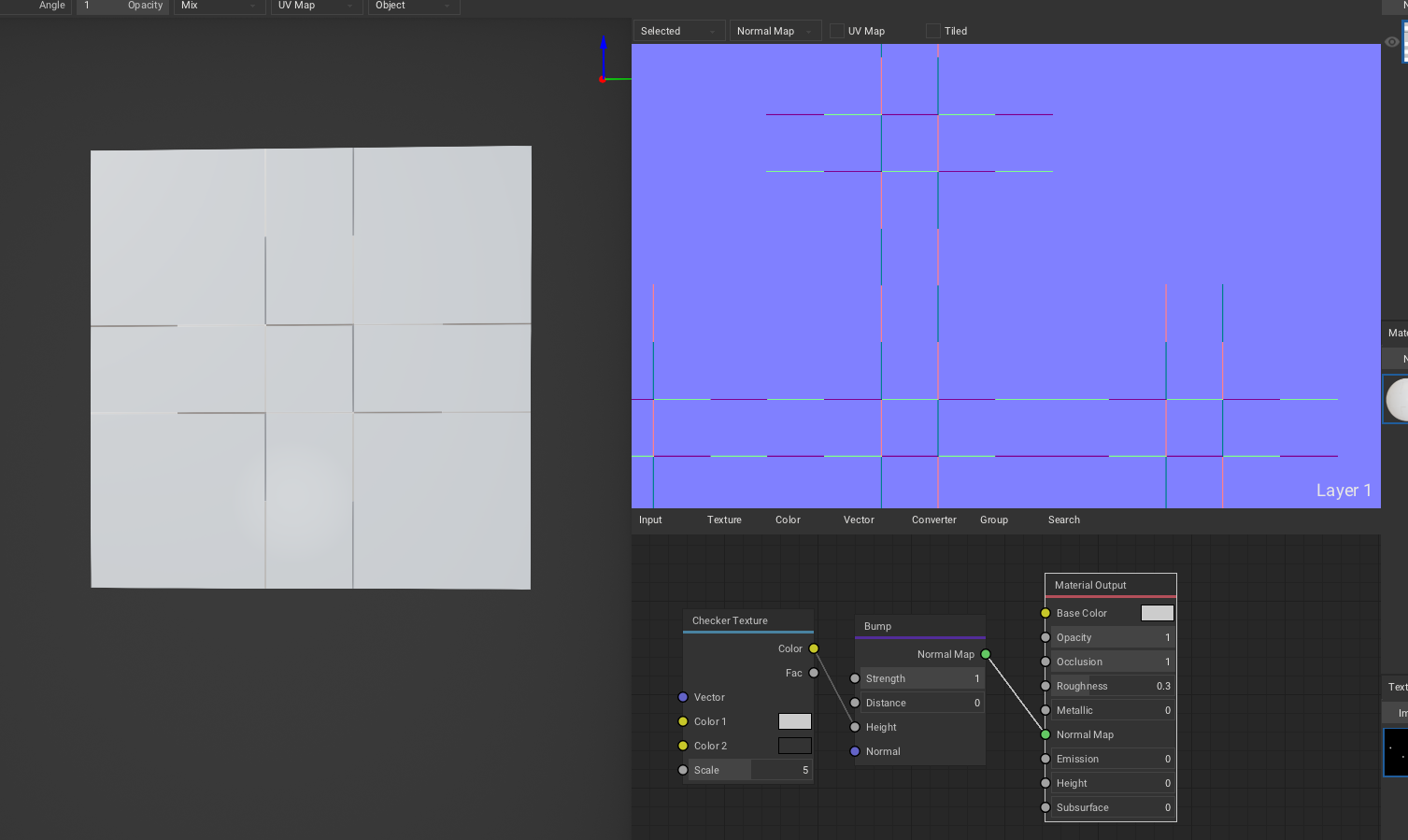
Task: Toggle the Vector input socket on Checker Texture
Action: [x=682, y=697]
